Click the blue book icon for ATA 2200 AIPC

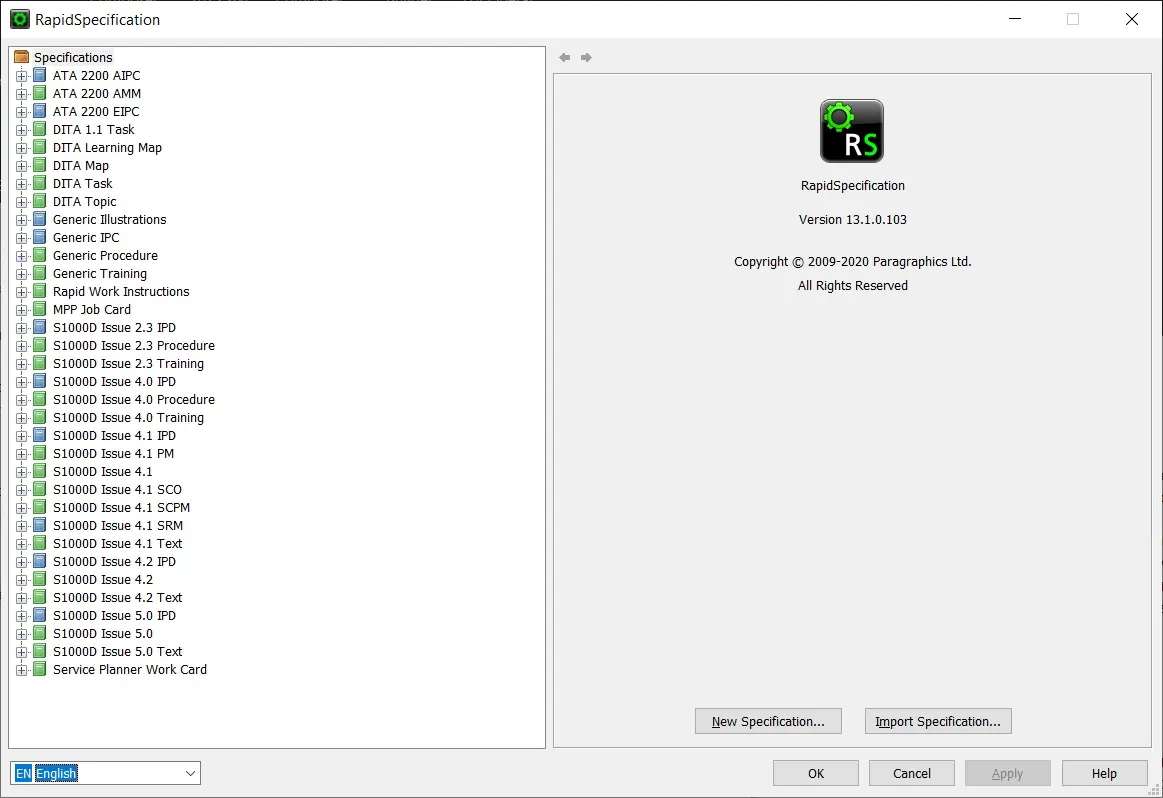(x=40, y=75)
